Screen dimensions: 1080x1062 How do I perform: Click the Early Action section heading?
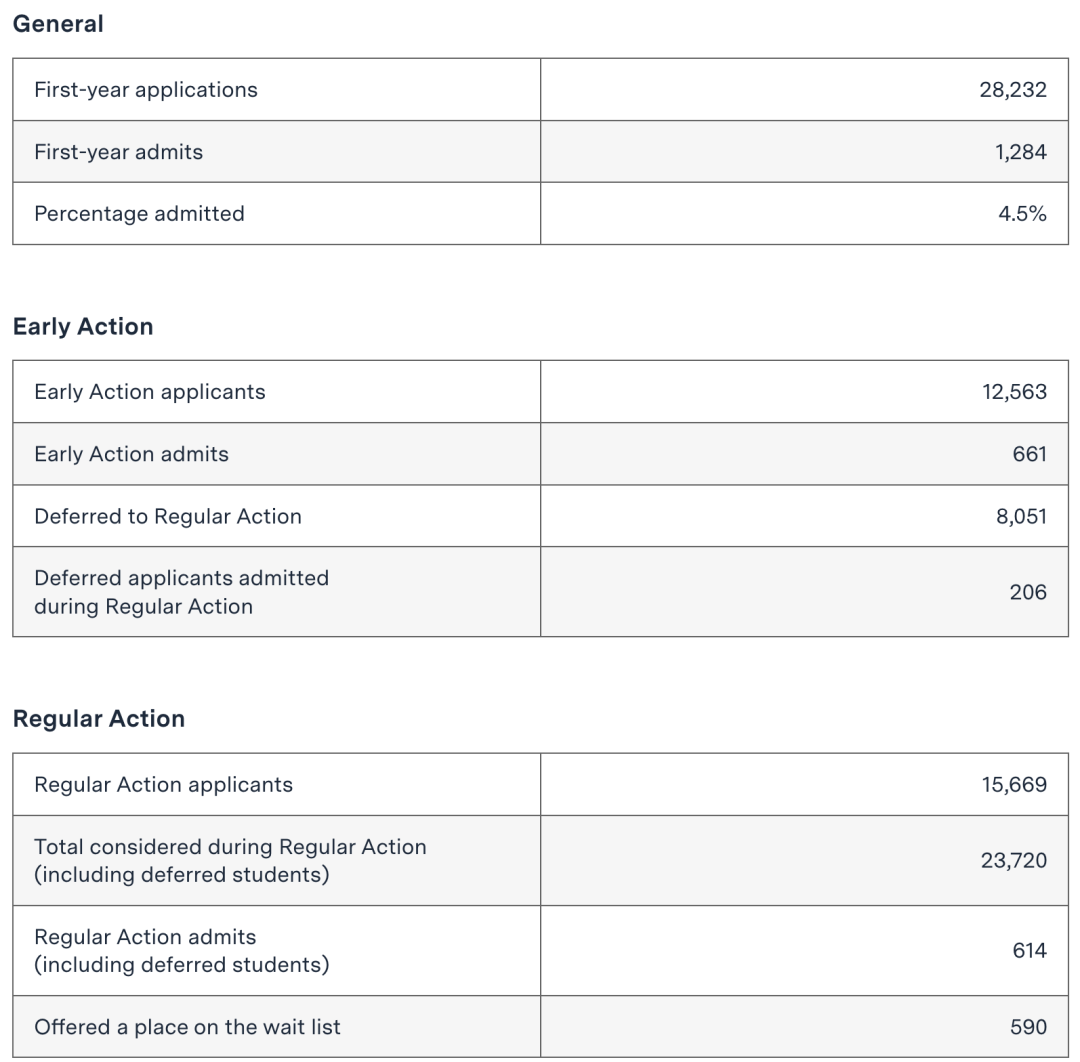pos(83,327)
